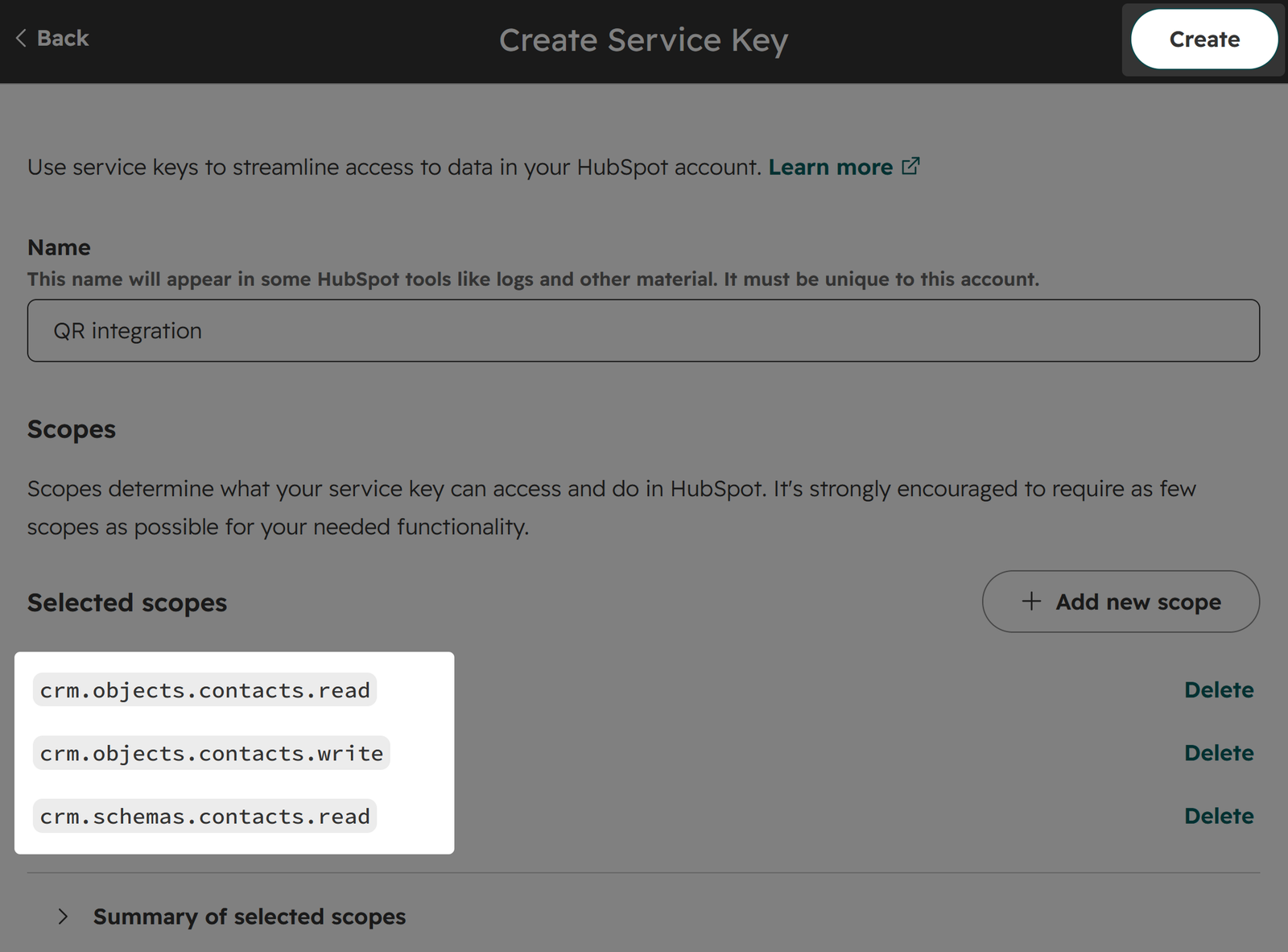Select the crm.objects.contacts.read scope tag
This screenshot has height=952, width=1288.
coord(204,690)
